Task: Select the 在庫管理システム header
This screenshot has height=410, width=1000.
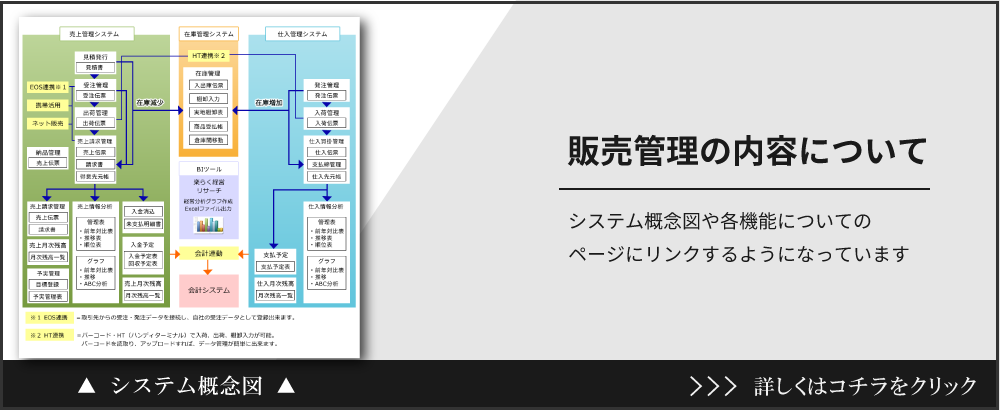Action: [x=210, y=33]
